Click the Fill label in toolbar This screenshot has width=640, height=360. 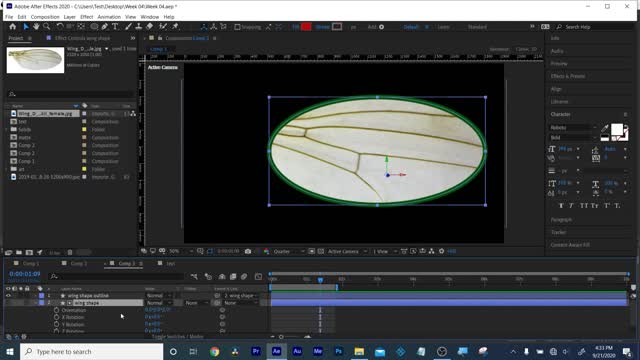(x=296, y=27)
